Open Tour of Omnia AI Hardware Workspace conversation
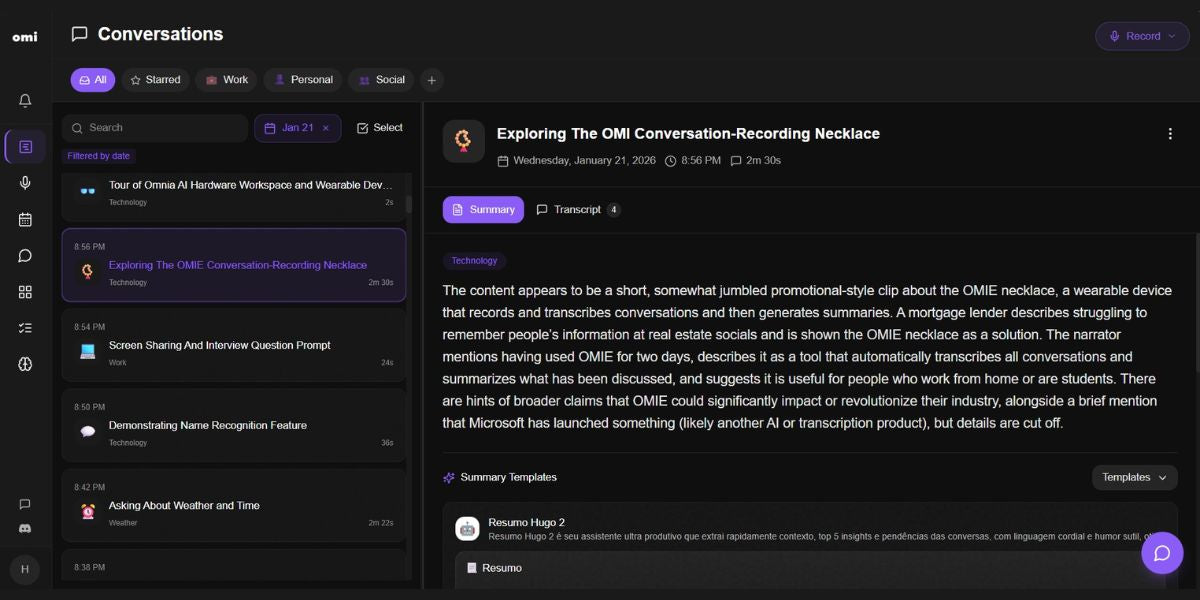The image size is (1200, 600). point(234,195)
